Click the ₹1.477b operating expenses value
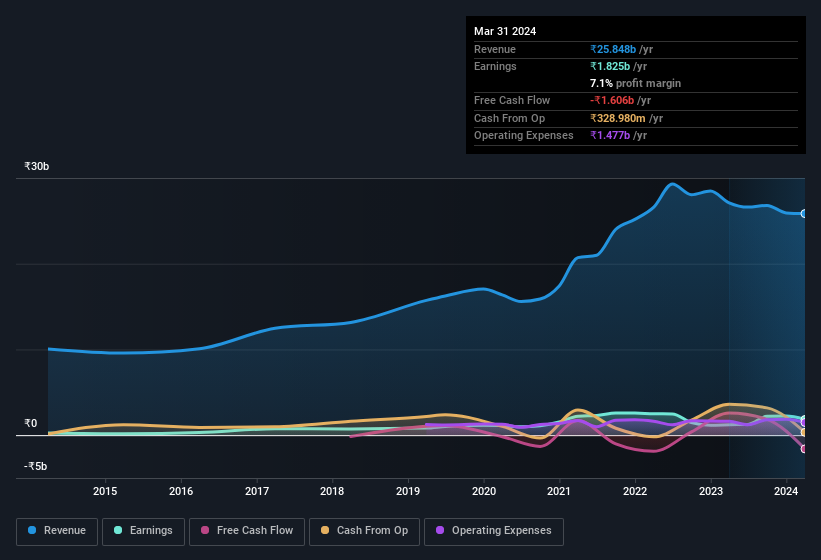 pyautogui.click(x=610, y=136)
